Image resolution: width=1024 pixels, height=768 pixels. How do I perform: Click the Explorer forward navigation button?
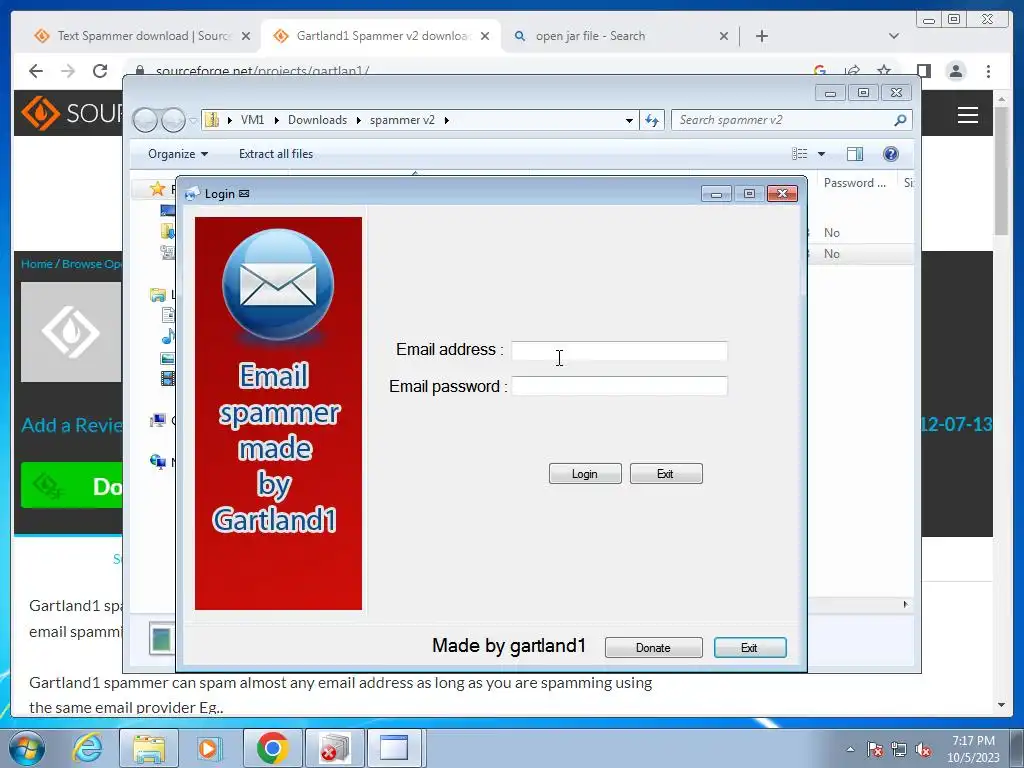(174, 120)
